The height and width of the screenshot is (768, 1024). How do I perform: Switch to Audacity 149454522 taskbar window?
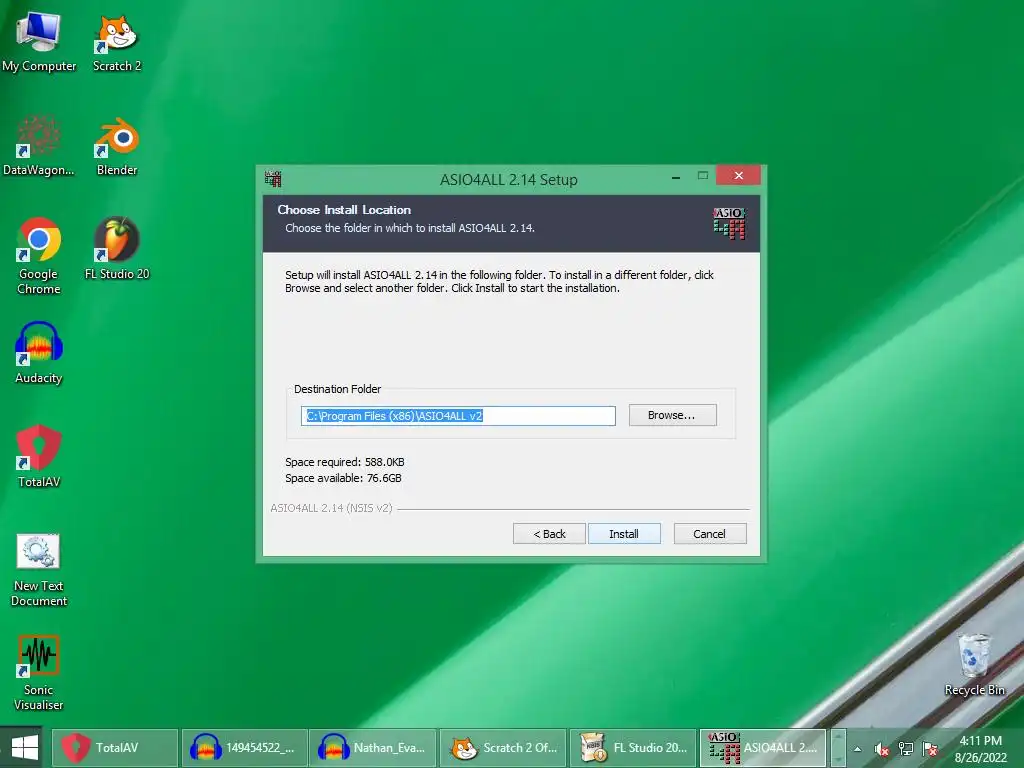pos(244,748)
